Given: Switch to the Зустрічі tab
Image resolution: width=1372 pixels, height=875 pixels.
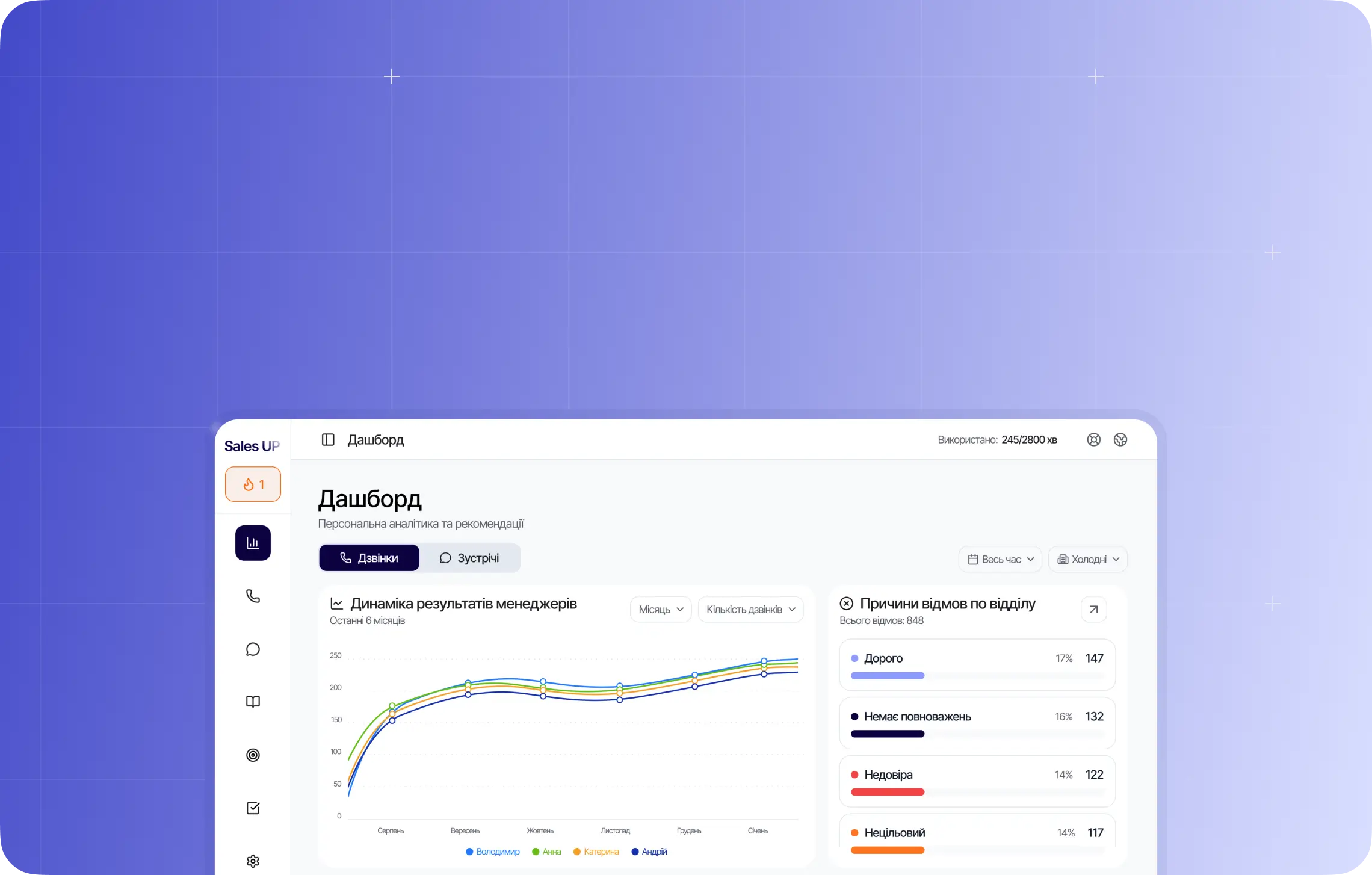Looking at the screenshot, I should click(x=470, y=558).
